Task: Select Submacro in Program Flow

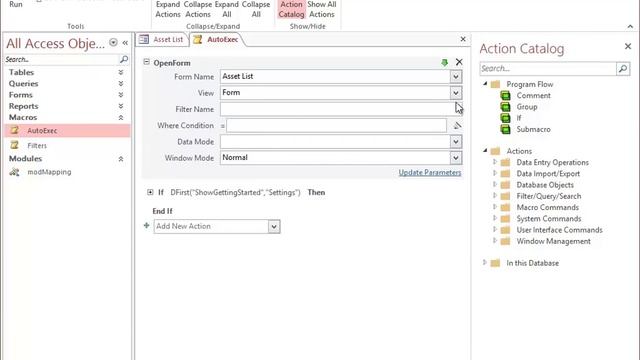Action: [533, 129]
